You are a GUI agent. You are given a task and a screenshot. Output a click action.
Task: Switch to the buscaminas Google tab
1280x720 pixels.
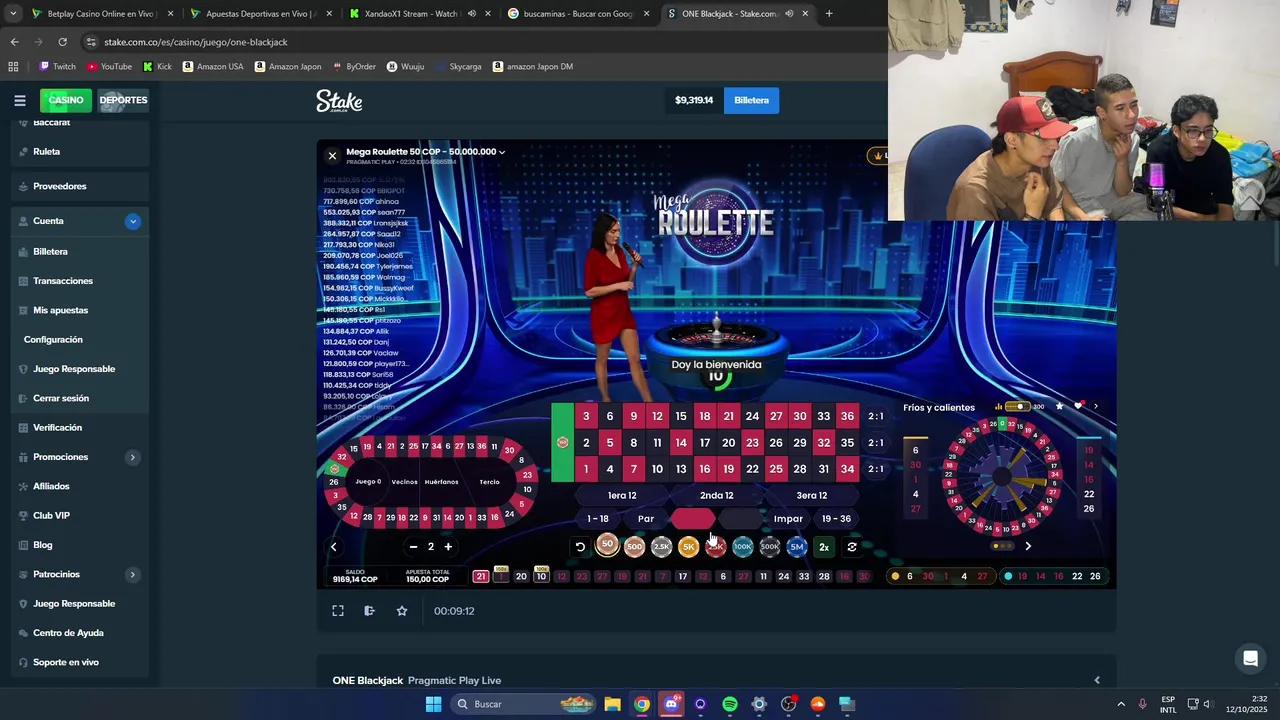(x=578, y=14)
